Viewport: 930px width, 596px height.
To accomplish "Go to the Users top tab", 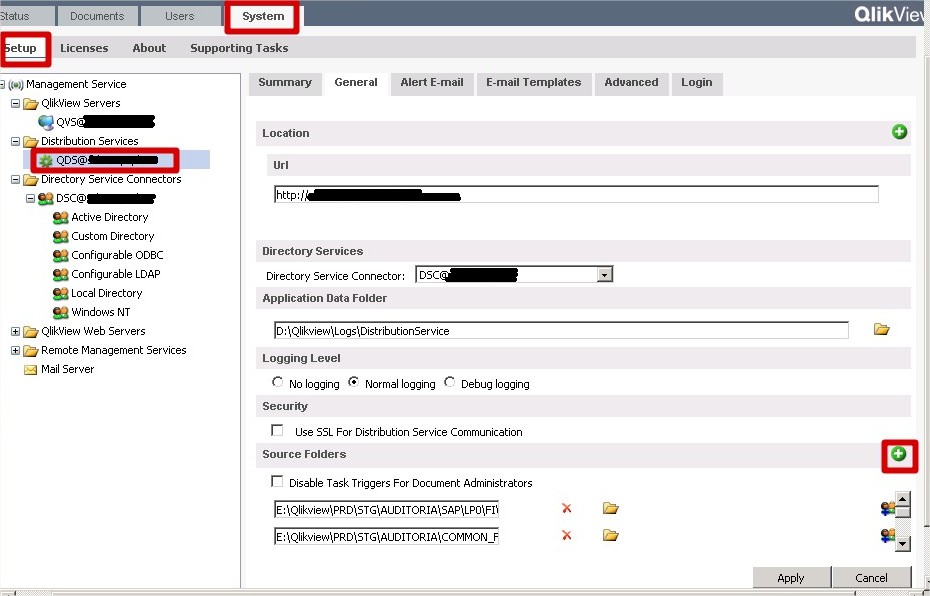I will 180,16.
